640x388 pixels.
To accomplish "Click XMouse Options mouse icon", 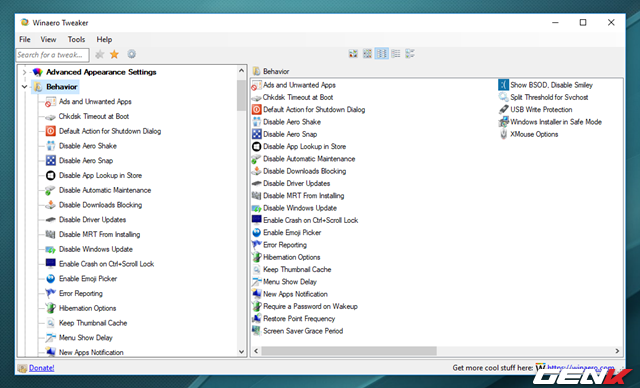I will [503, 134].
